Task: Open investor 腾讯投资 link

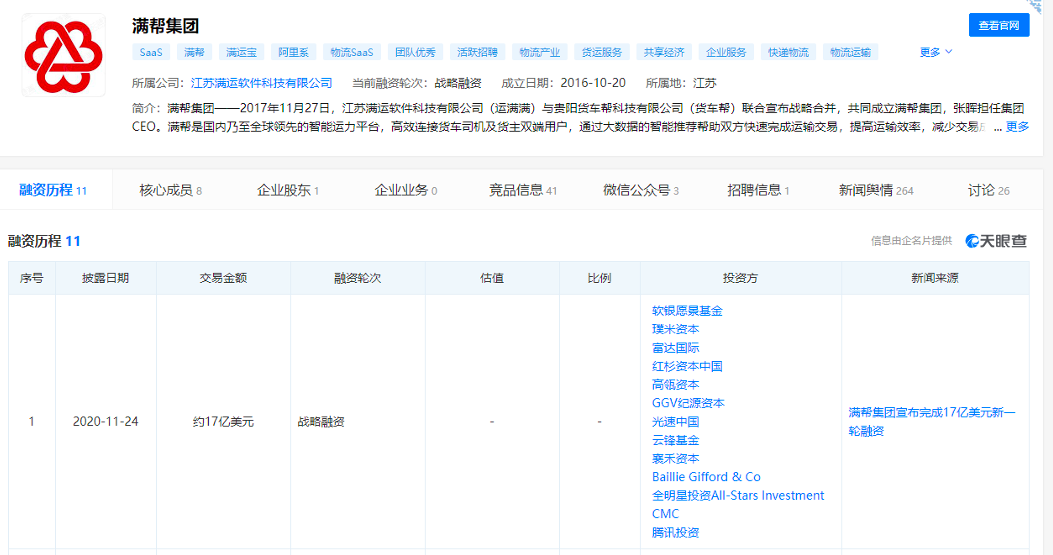Action: pyautogui.click(x=675, y=533)
